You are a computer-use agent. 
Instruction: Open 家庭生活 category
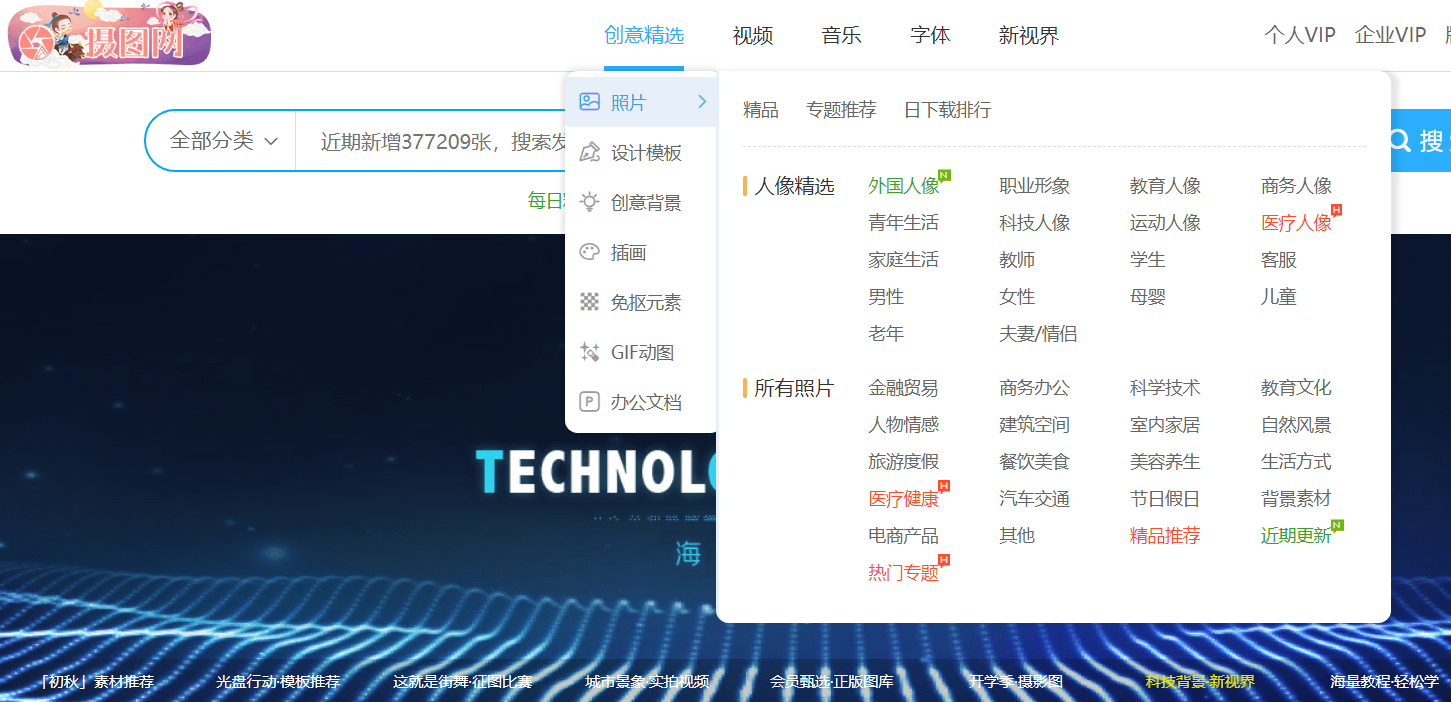[904, 260]
